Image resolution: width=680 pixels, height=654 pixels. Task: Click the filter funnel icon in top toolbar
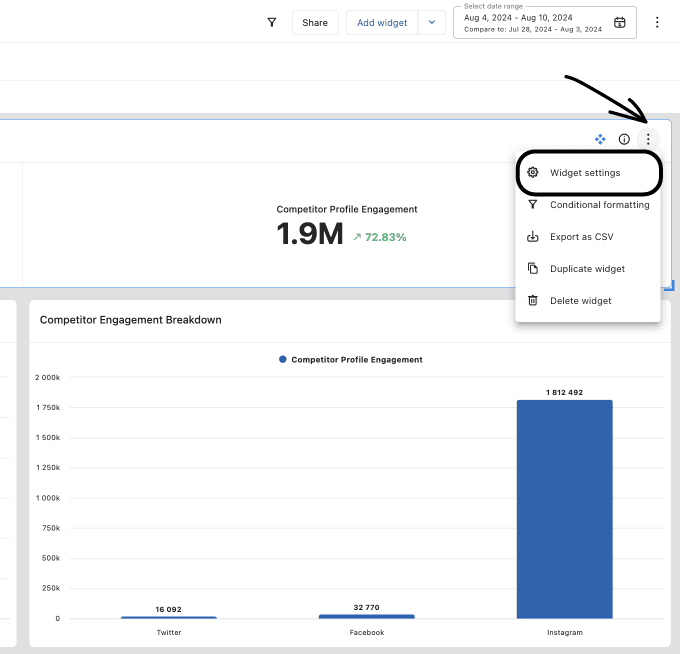pyautogui.click(x=271, y=22)
